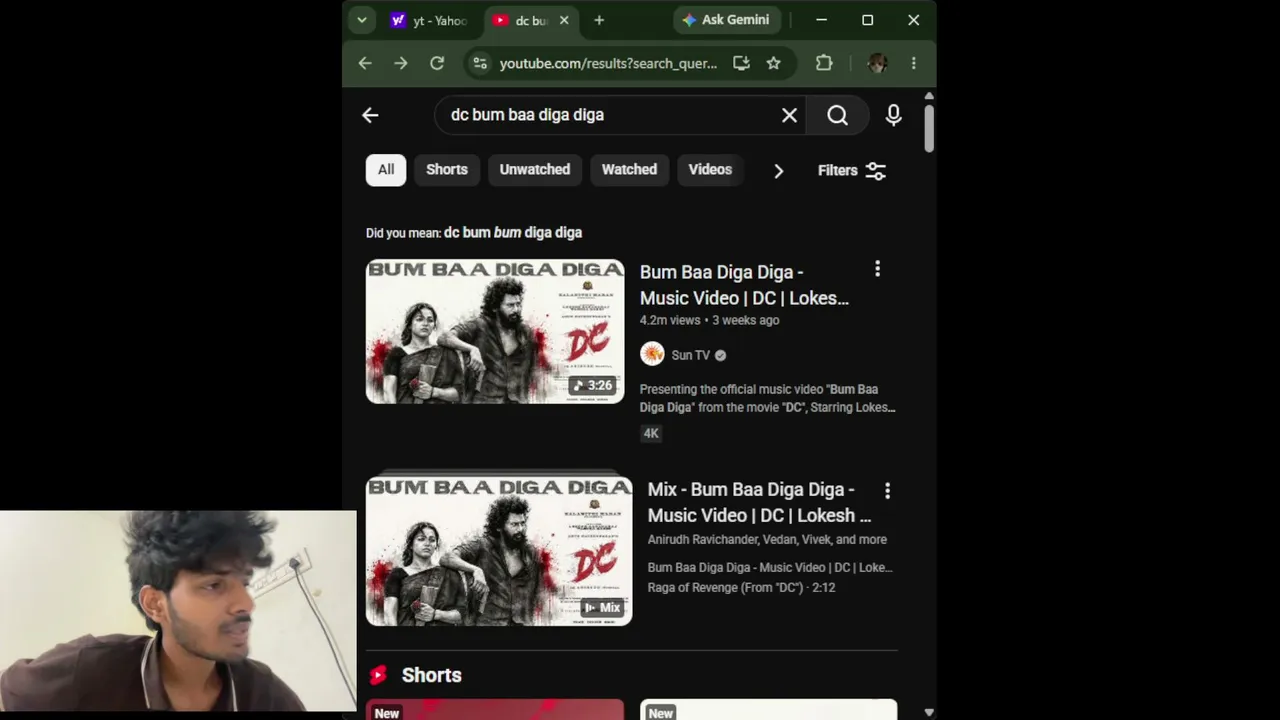Viewport: 1280px width, 720px height.
Task: Start voice search with microphone icon
Action: [x=893, y=115]
